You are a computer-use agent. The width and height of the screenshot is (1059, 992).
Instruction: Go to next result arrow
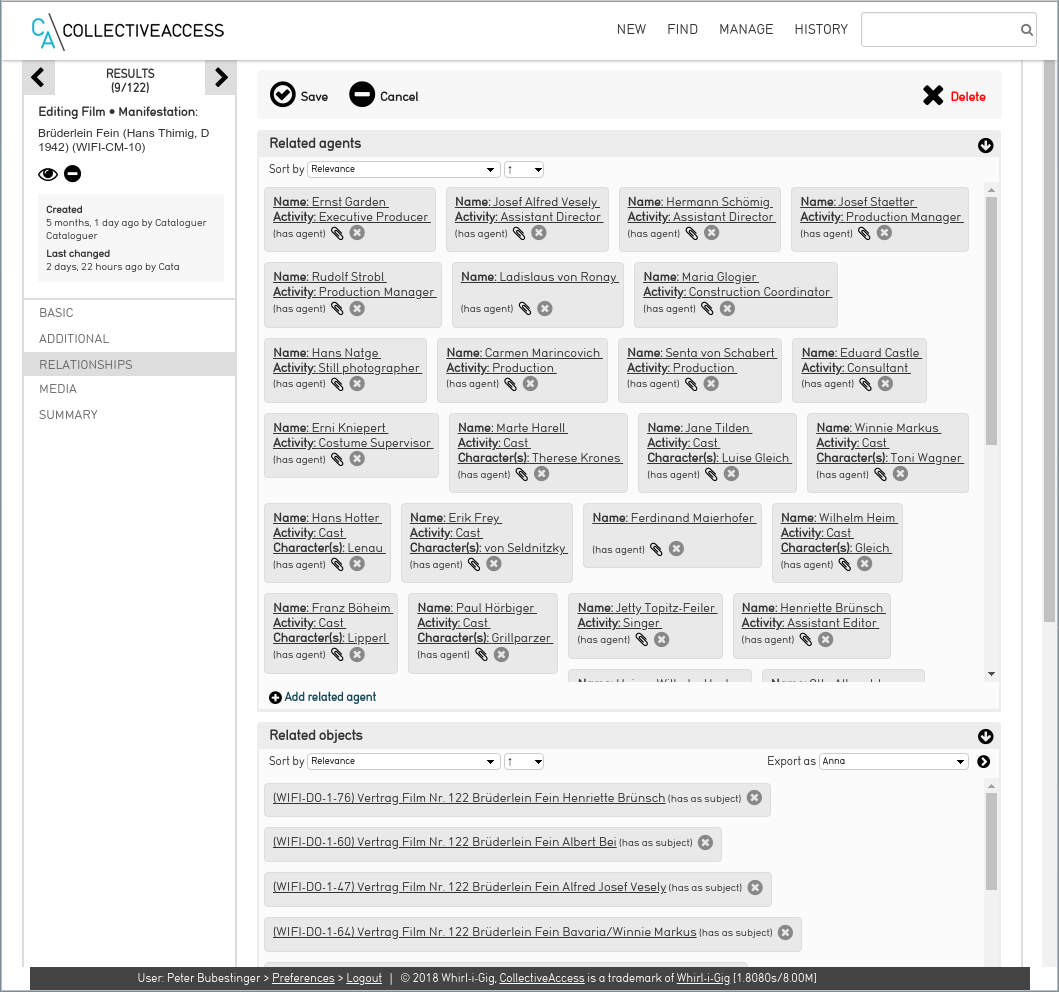221,77
